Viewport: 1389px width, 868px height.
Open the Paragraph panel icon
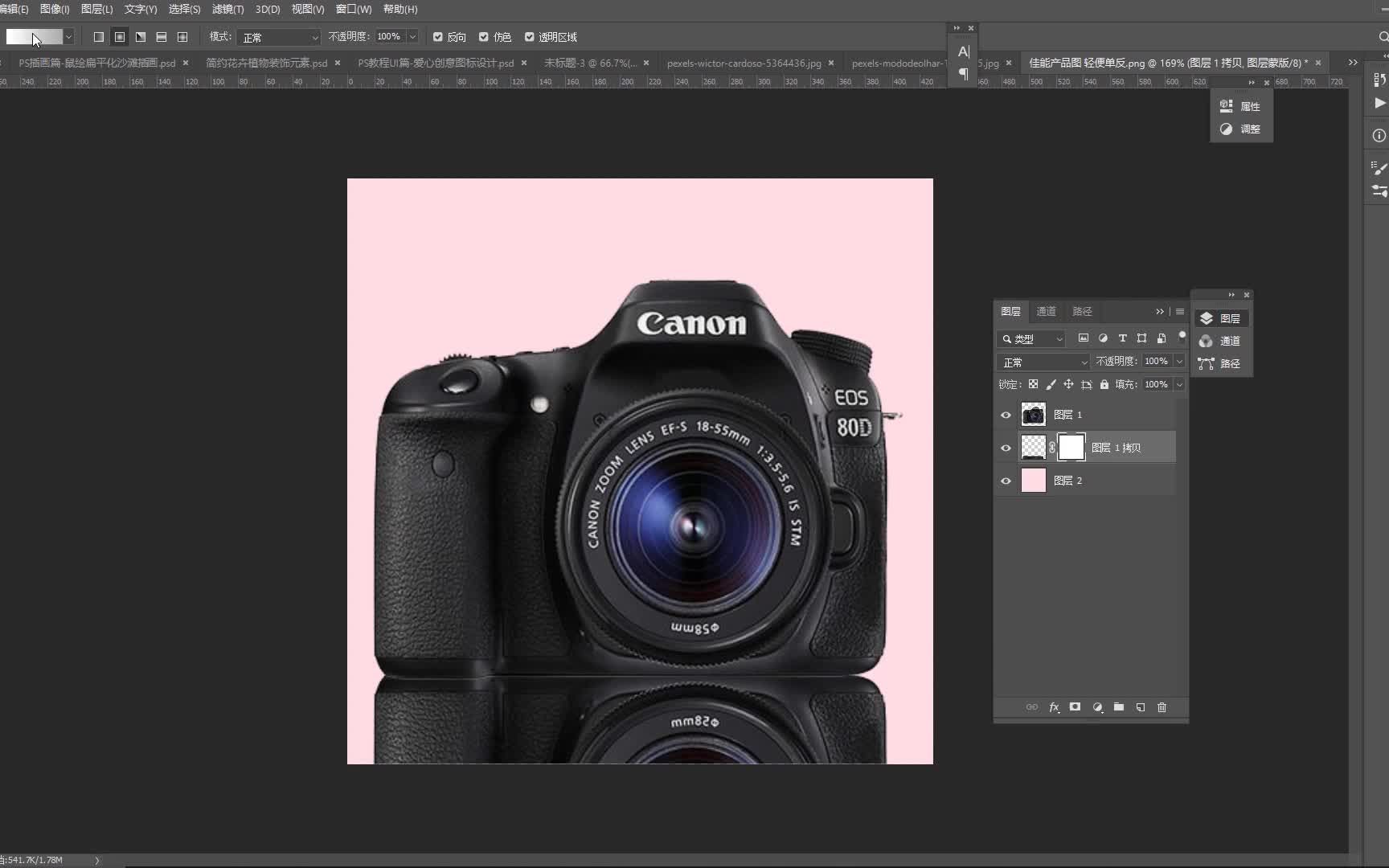coord(964,74)
